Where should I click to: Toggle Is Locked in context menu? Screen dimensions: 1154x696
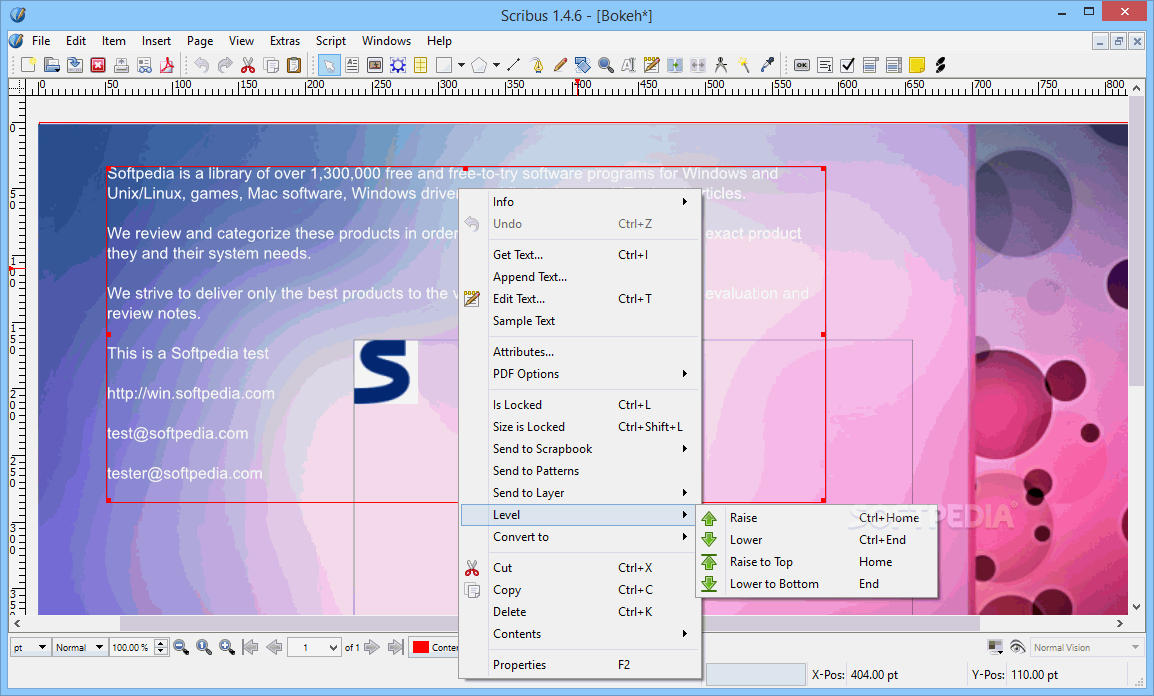tap(580, 405)
